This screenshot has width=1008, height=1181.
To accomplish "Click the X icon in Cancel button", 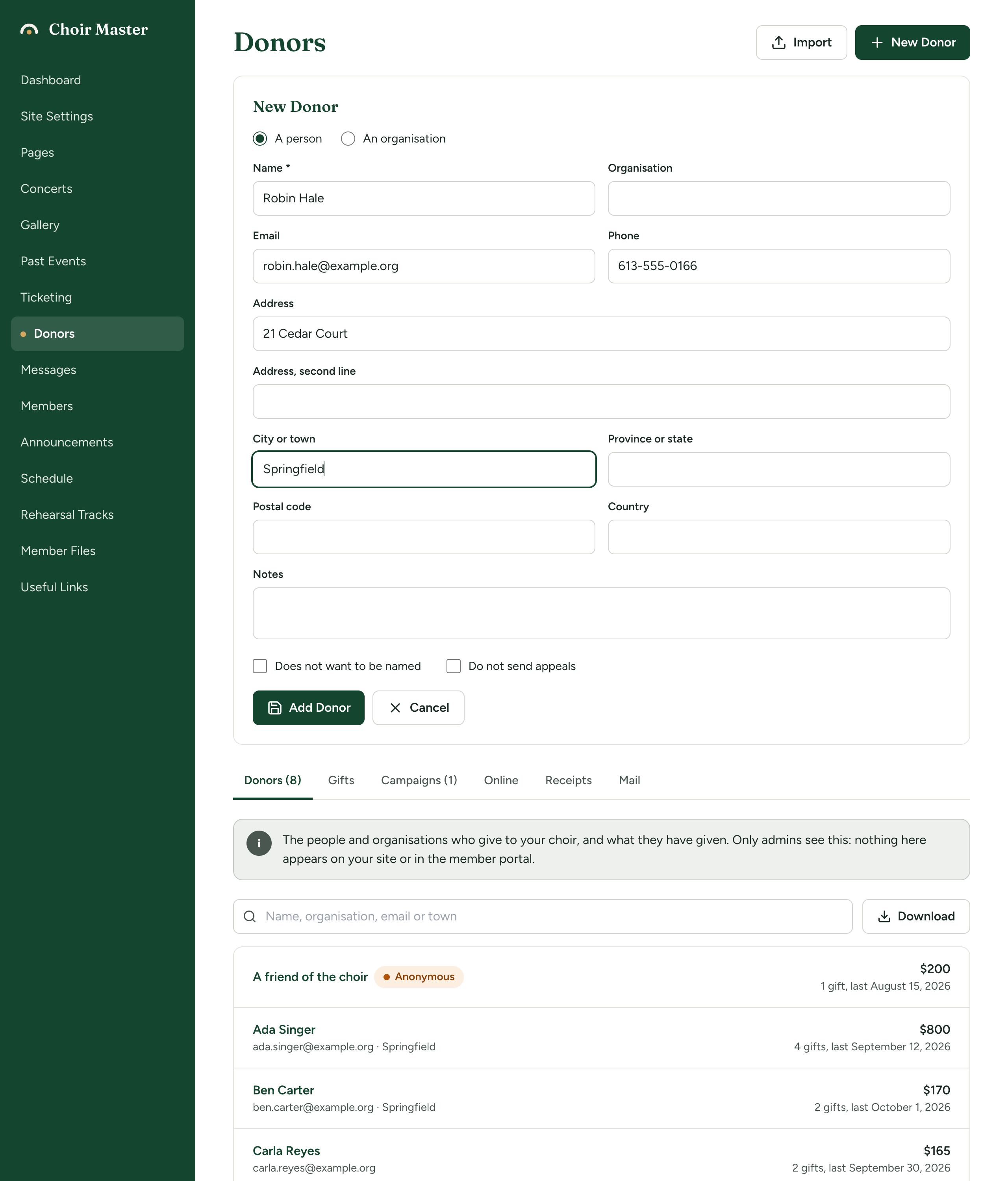I will coord(395,707).
